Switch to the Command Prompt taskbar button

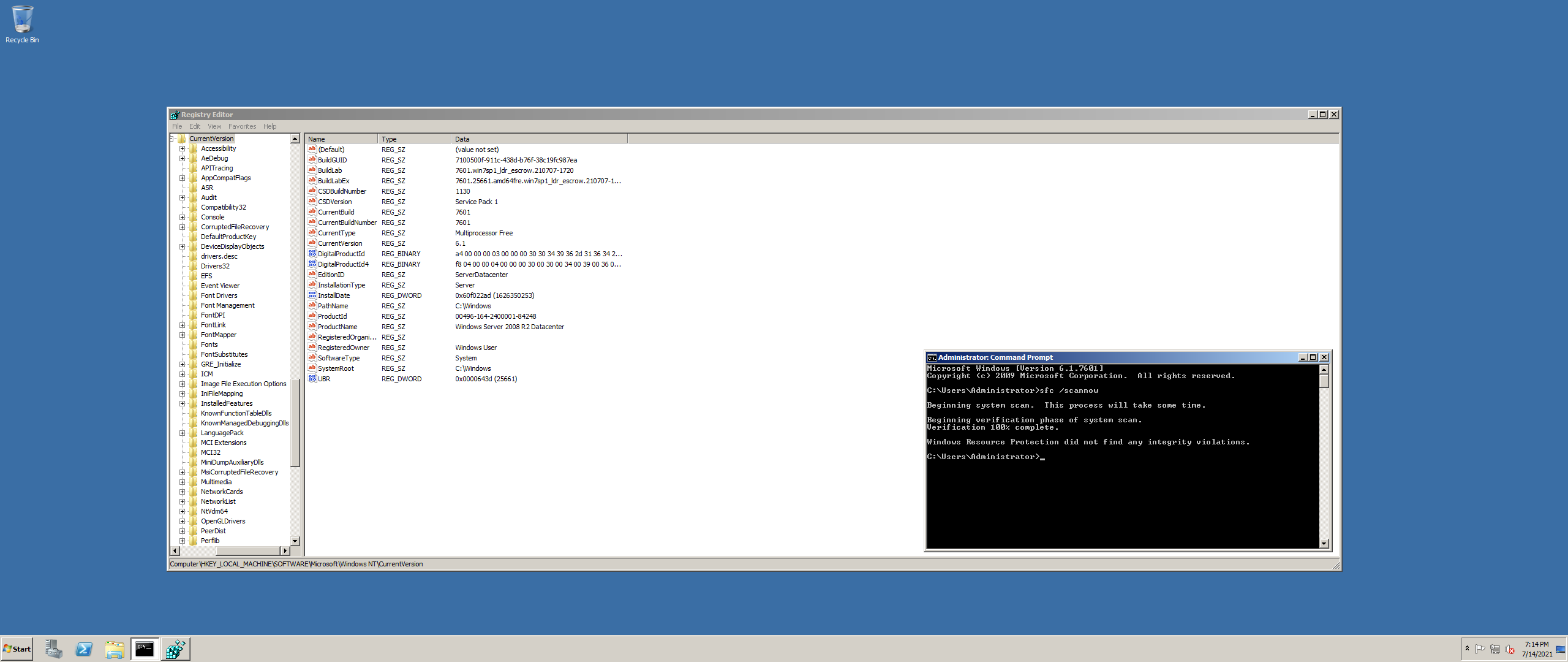click(x=145, y=649)
